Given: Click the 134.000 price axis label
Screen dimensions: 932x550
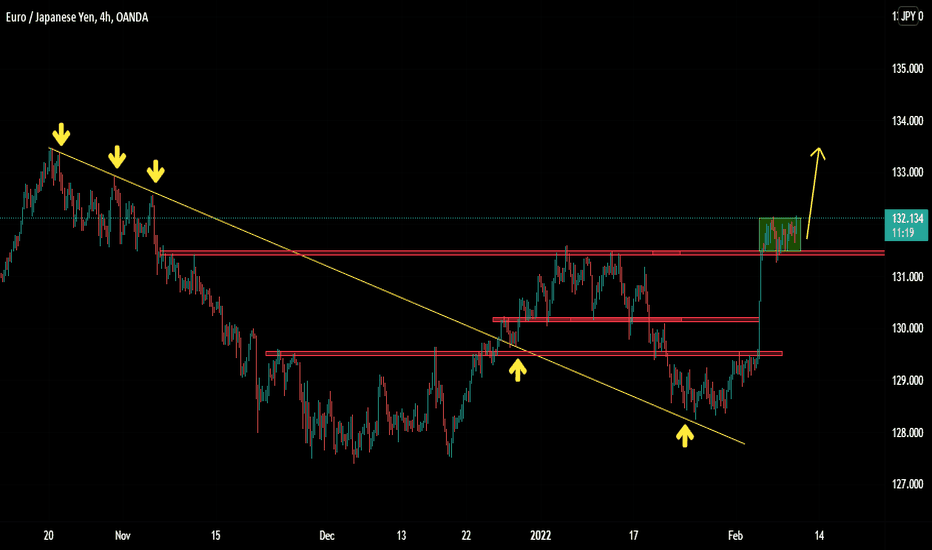Looking at the screenshot, I should [x=907, y=121].
